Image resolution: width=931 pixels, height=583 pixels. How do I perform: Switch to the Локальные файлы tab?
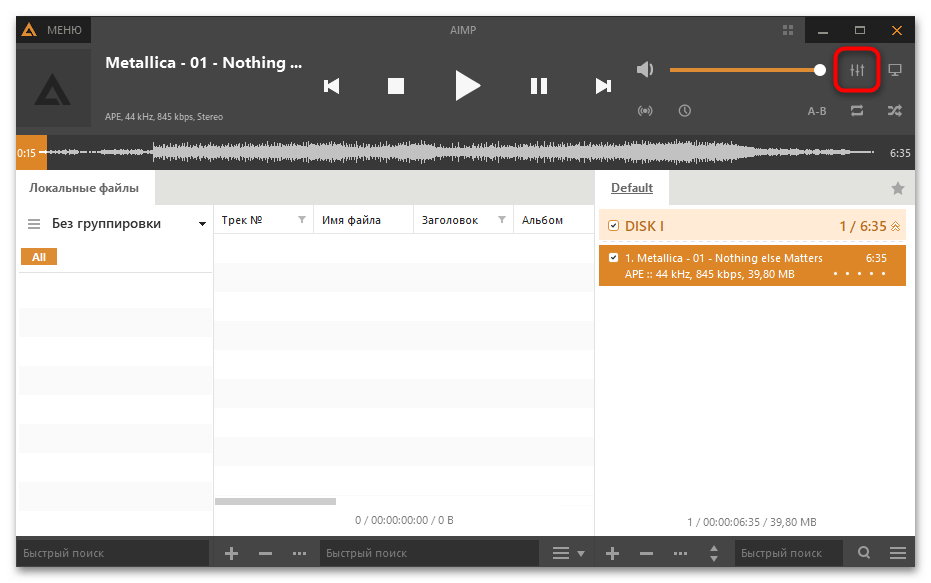(84, 188)
